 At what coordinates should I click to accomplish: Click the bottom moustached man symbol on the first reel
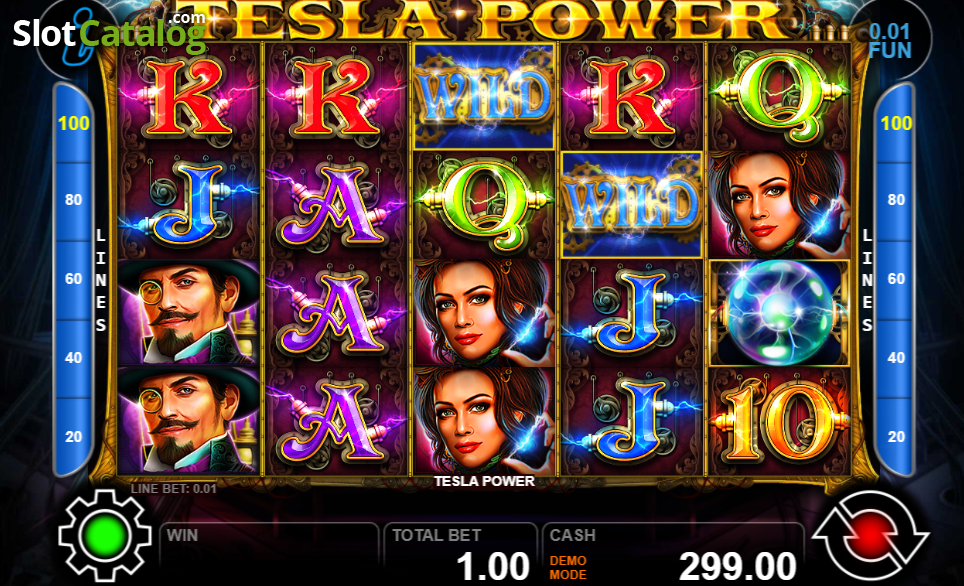pyautogui.click(x=189, y=422)
